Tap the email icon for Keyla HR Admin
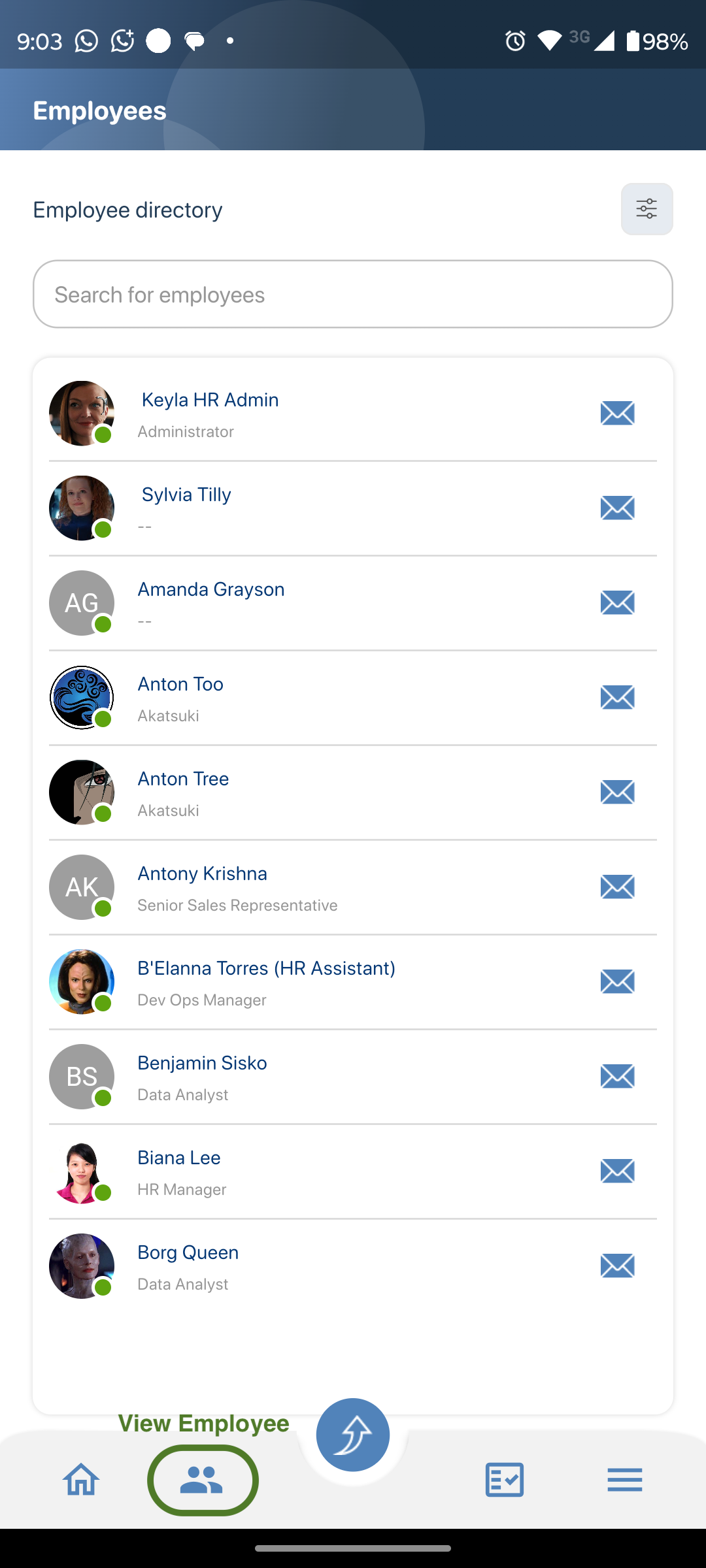 (x=617, y=413)
